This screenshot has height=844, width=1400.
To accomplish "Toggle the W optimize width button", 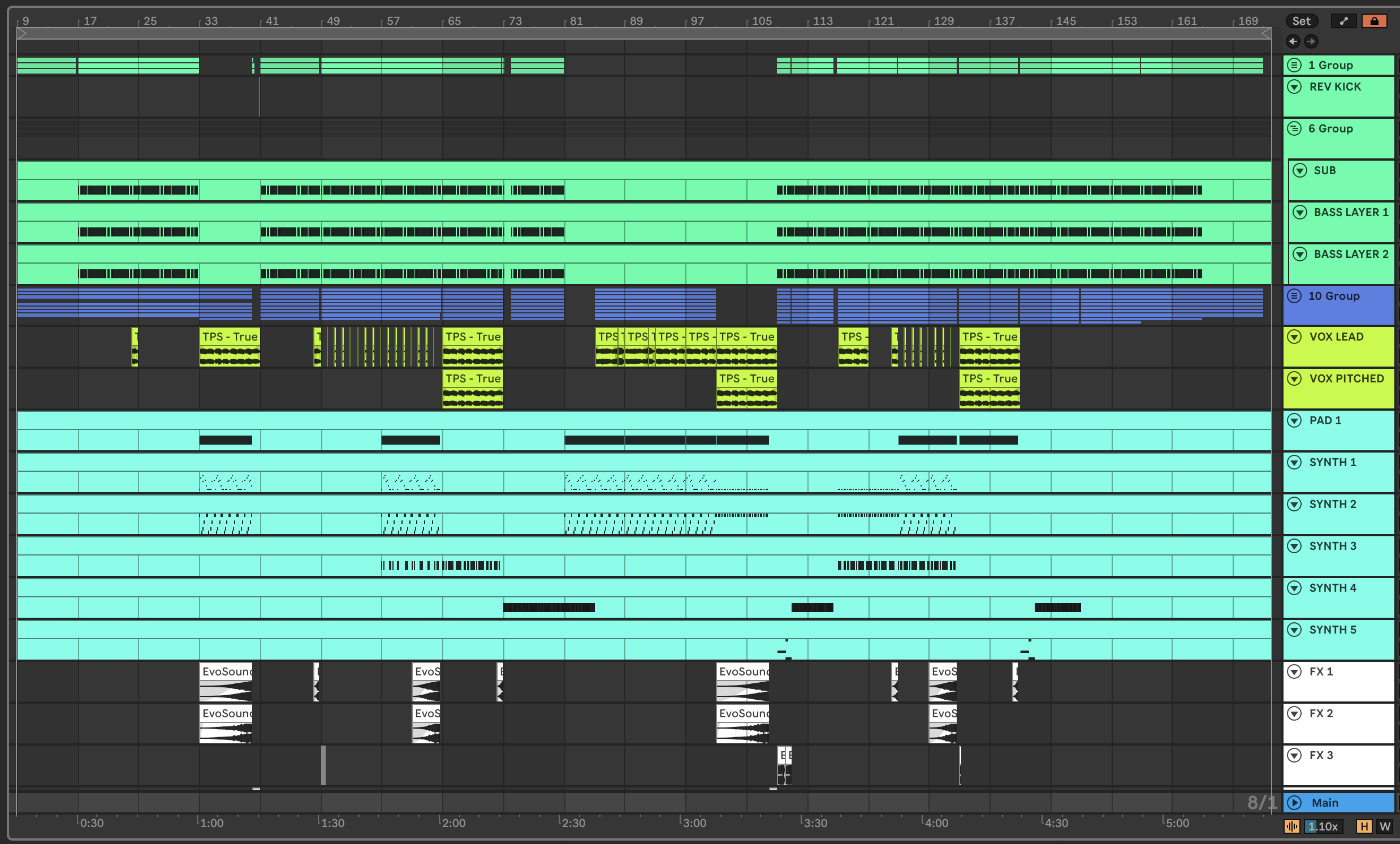I will tap(1385, 826).
